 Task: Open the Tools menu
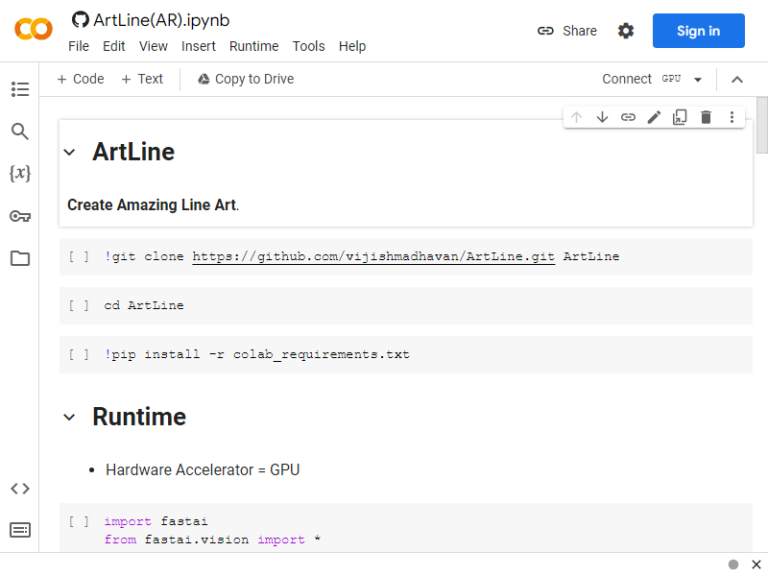[x=309, y=46]
